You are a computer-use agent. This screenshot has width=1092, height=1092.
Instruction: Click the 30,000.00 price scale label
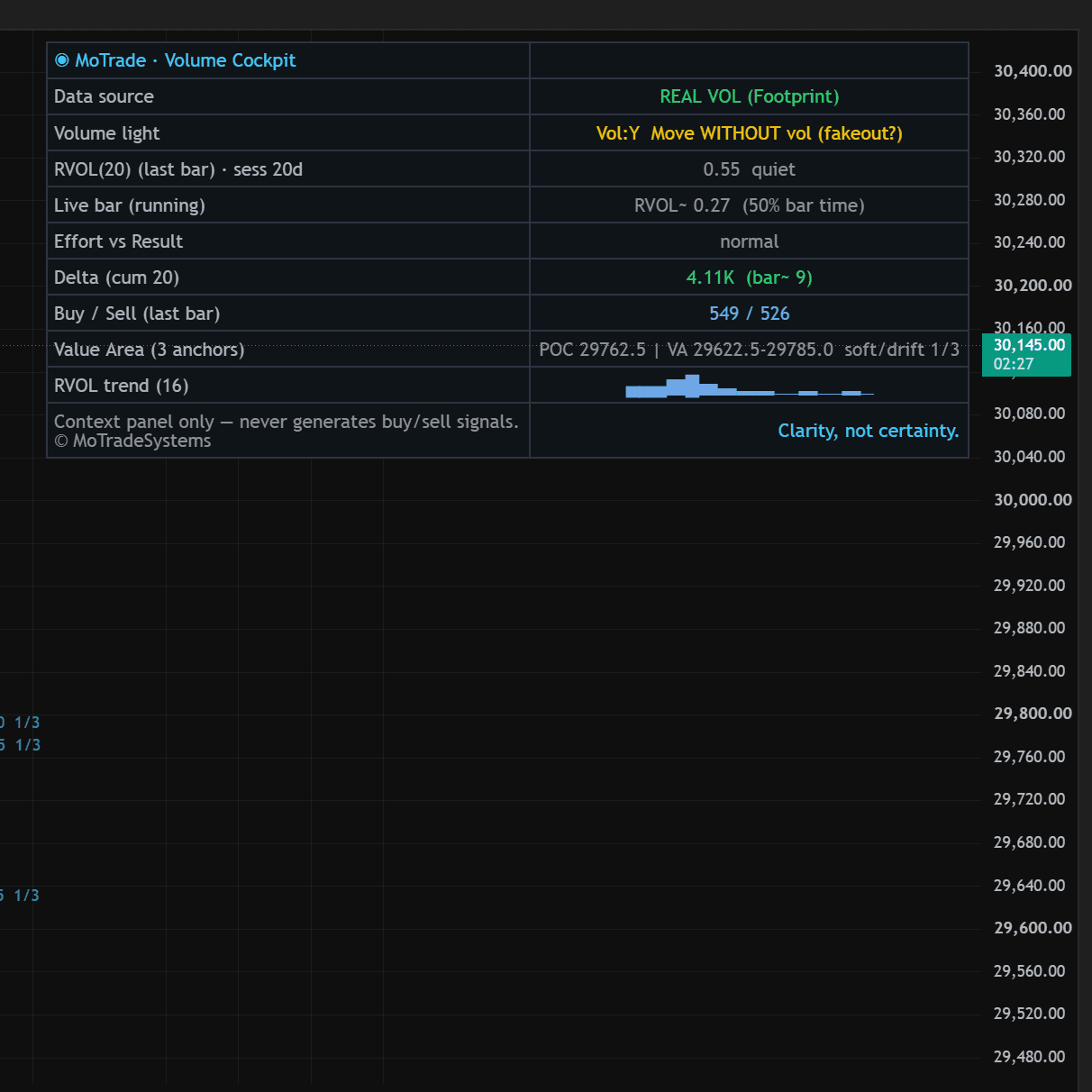[x=1033, y=500]
